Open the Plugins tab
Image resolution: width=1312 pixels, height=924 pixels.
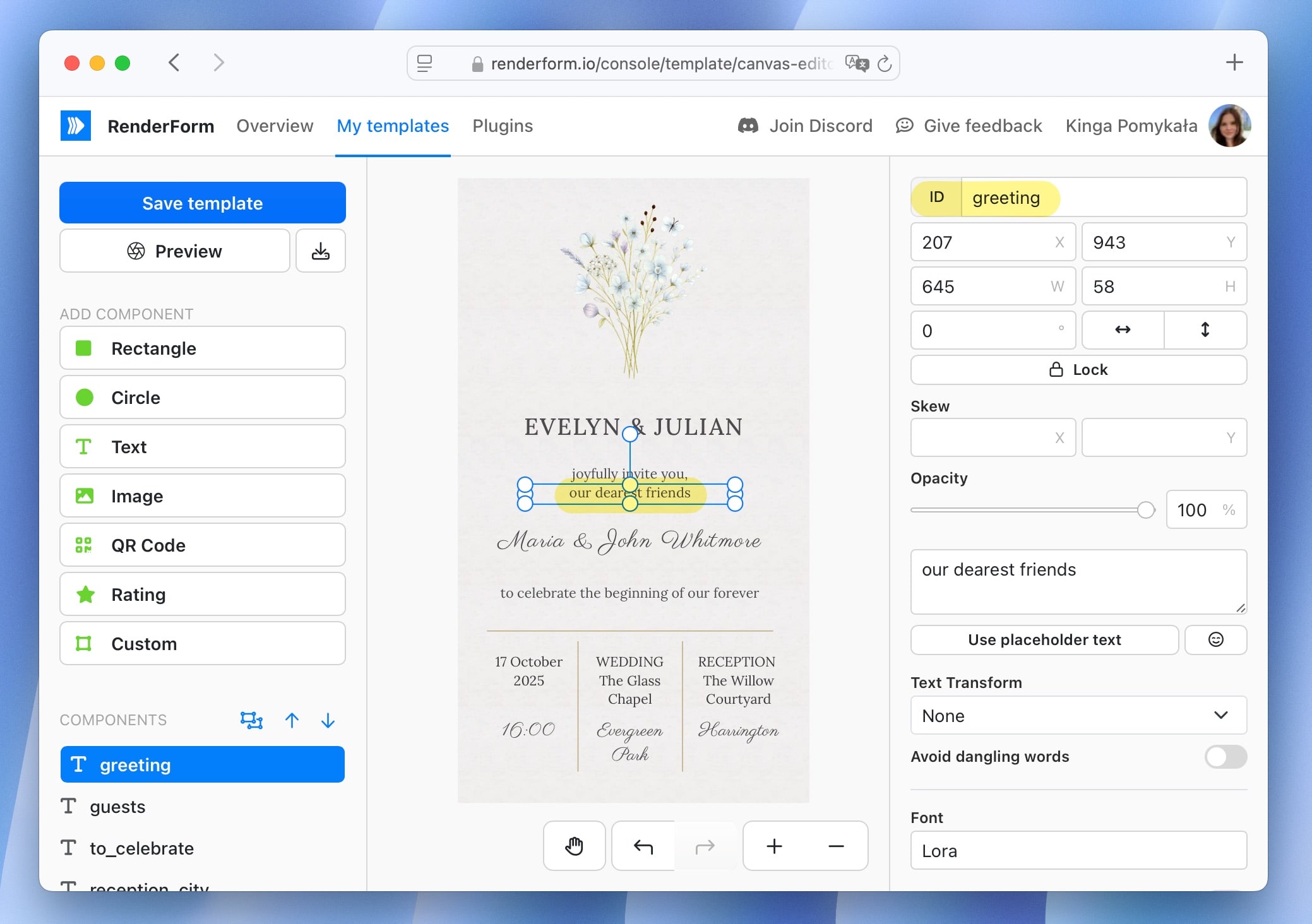click(503, 126)
